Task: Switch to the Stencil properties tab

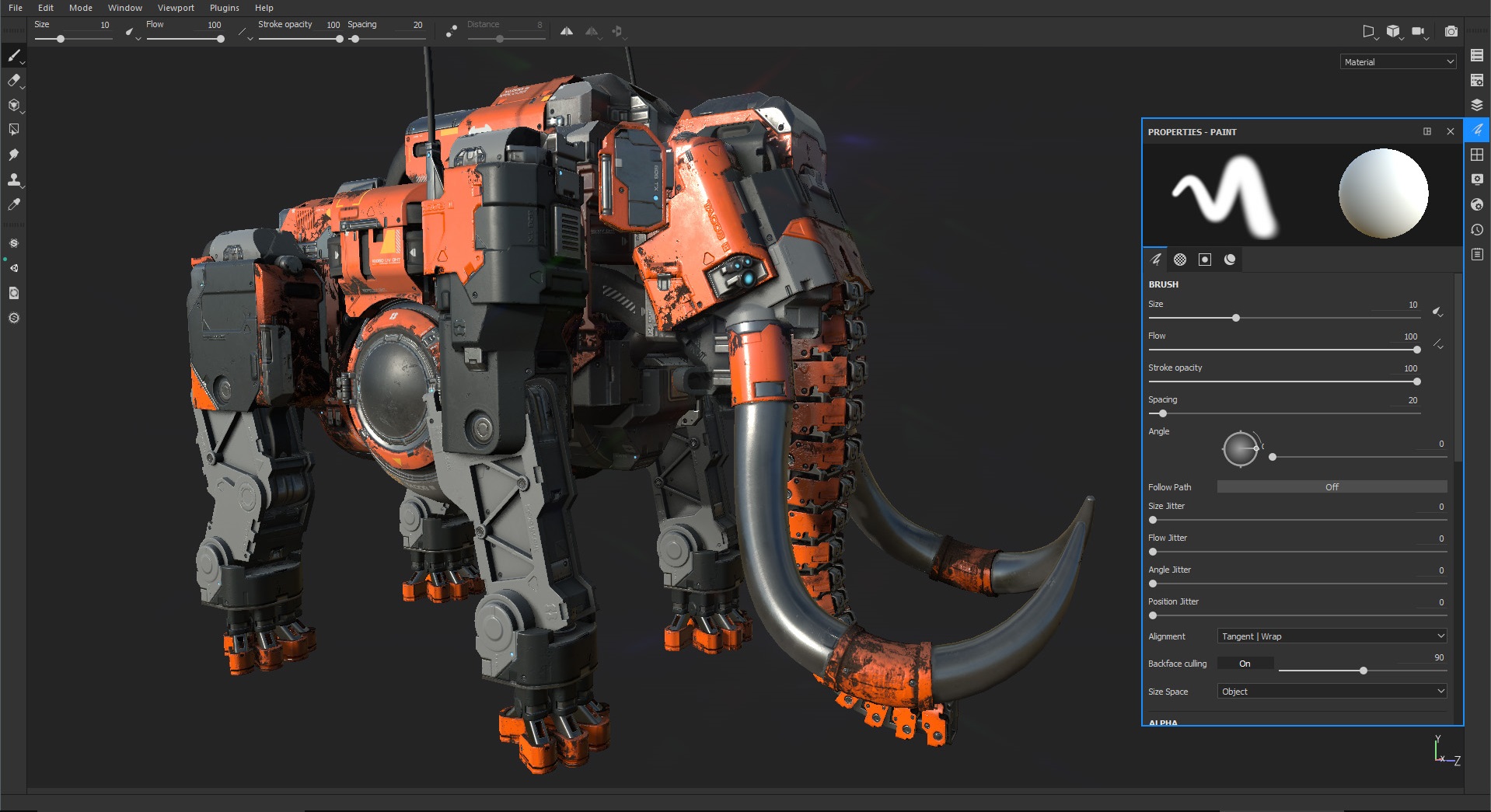Action: [x=1205, y=260]
